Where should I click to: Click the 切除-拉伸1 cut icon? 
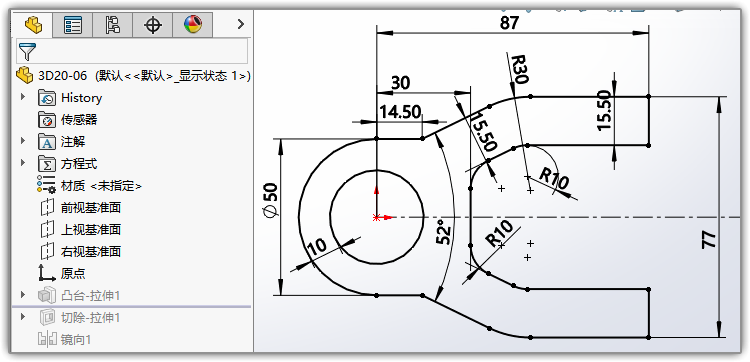point(46,317)
